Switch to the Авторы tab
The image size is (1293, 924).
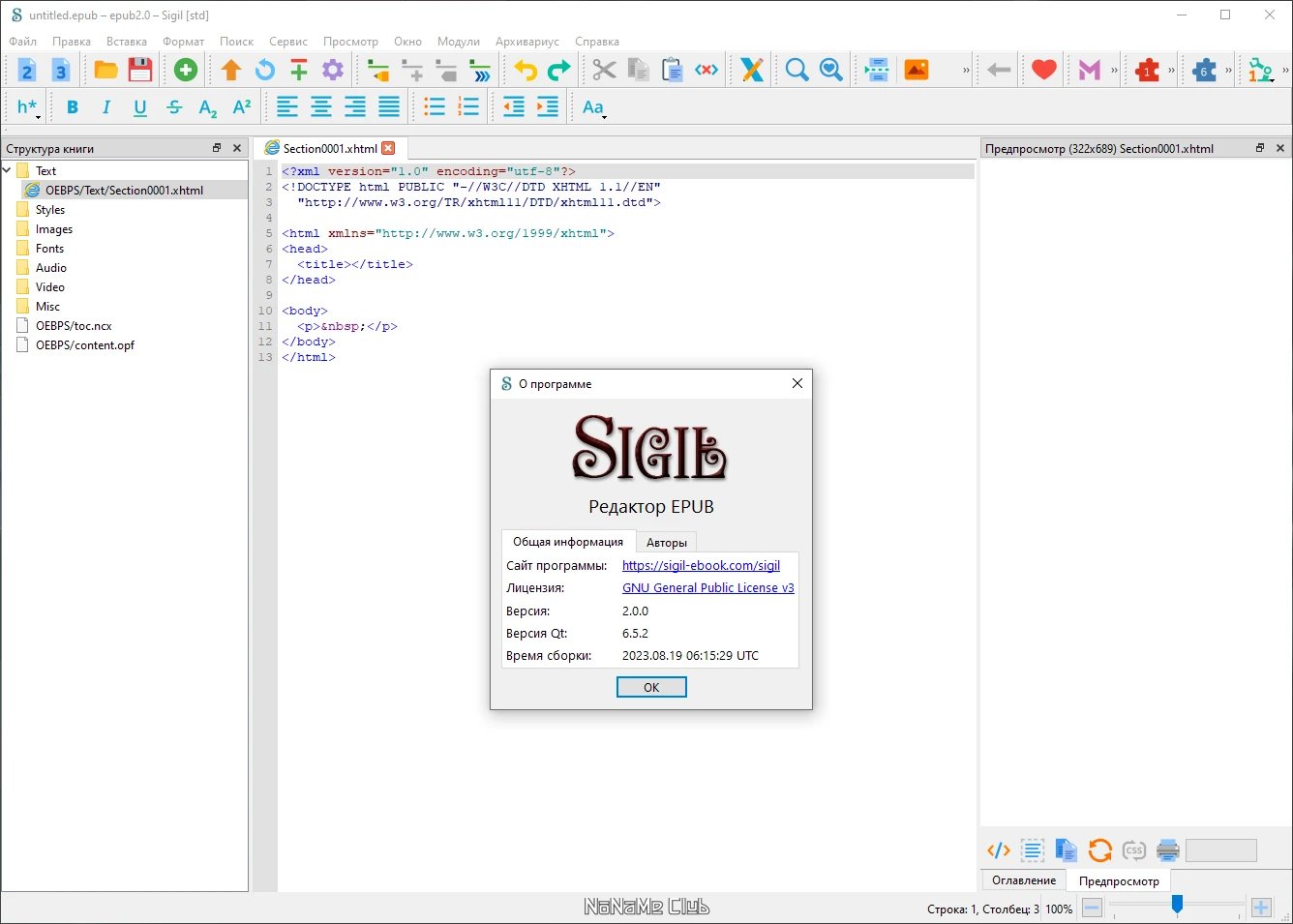tap(667, 543)
